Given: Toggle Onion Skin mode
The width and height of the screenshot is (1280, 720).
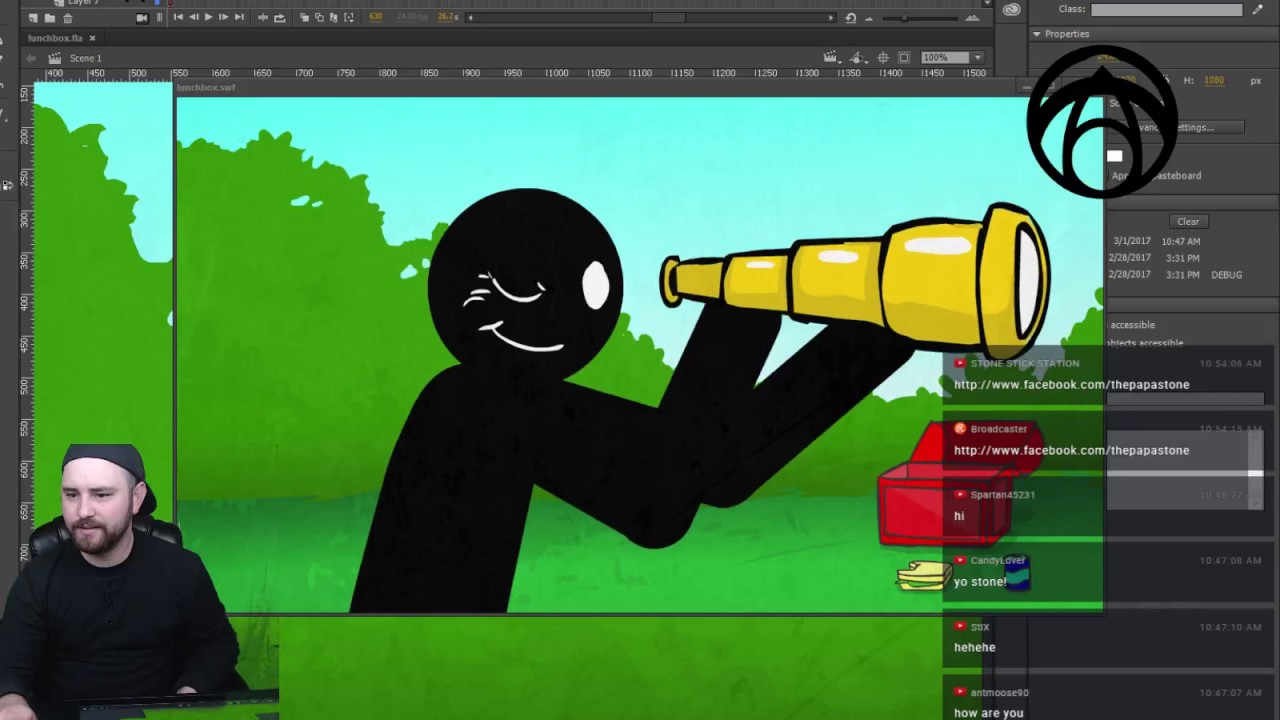Looking at the screenshot, I should (304, 17).
